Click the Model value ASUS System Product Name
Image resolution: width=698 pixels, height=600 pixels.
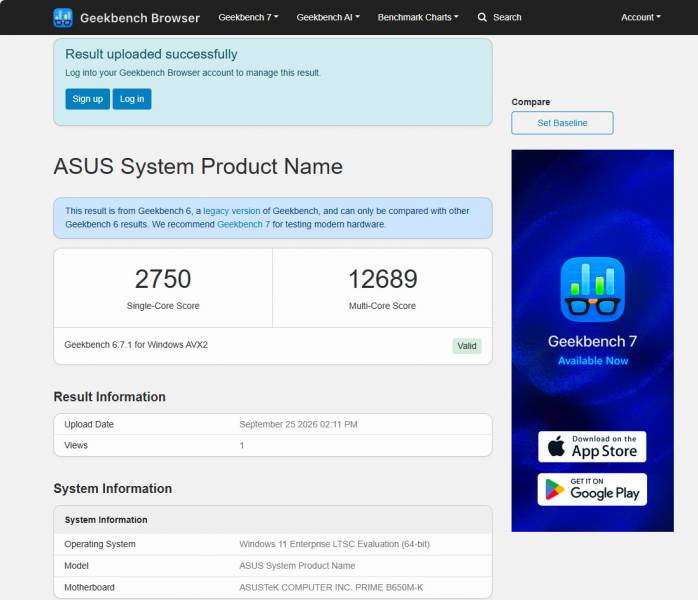(297, 566)
